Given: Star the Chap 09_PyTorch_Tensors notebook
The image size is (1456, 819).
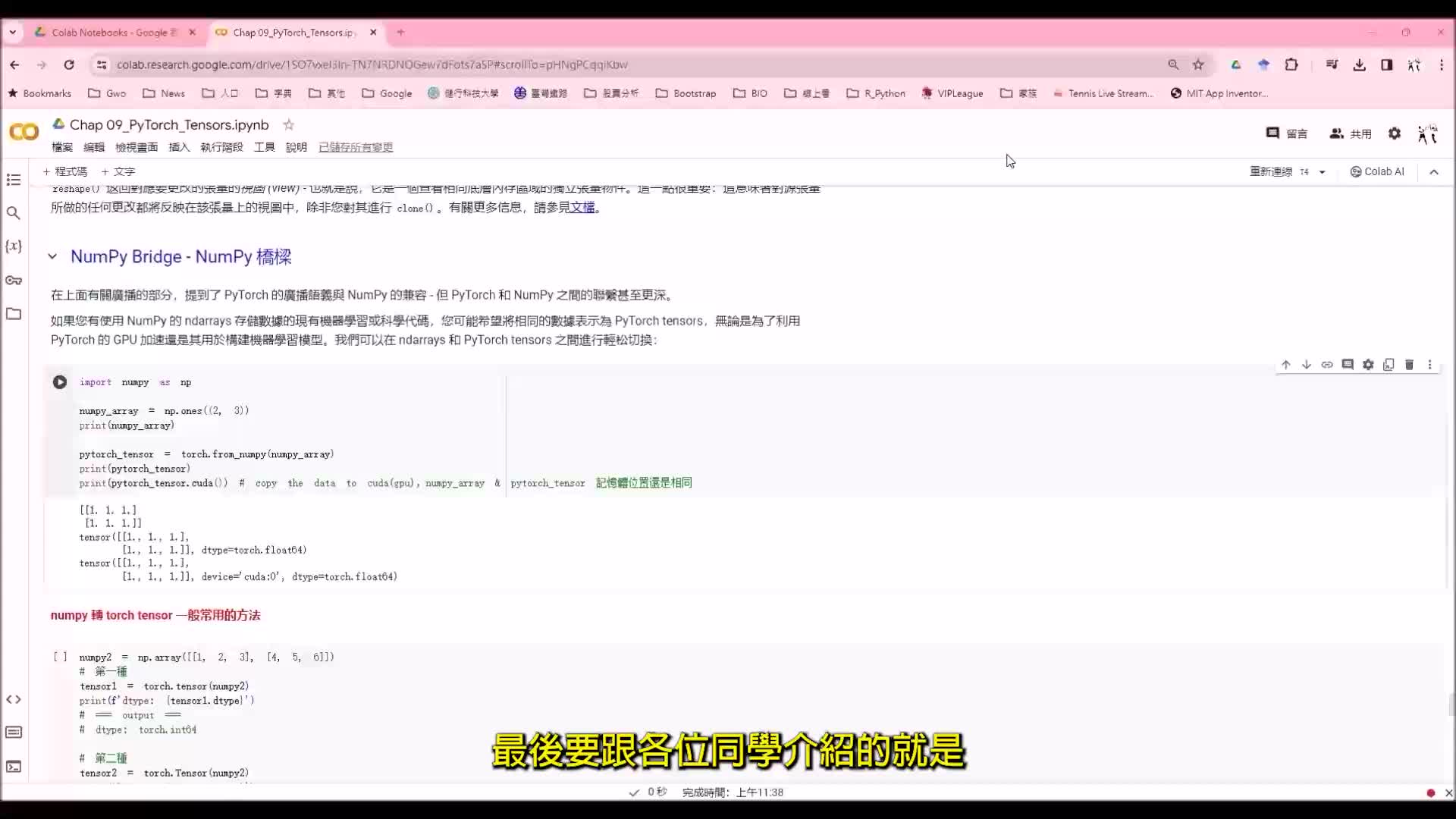Looking at the screenshot, I should pyautogui.click(x=288, y=125).
